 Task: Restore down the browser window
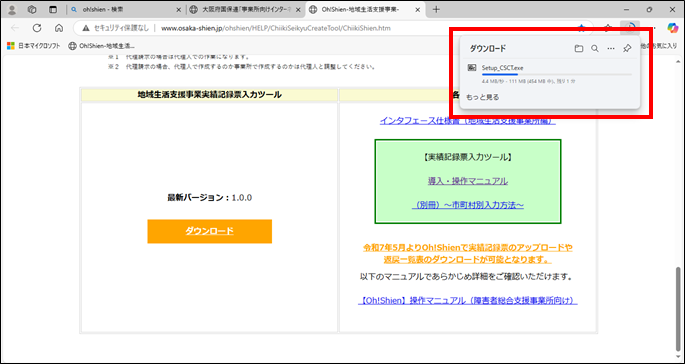pos(649,10)
